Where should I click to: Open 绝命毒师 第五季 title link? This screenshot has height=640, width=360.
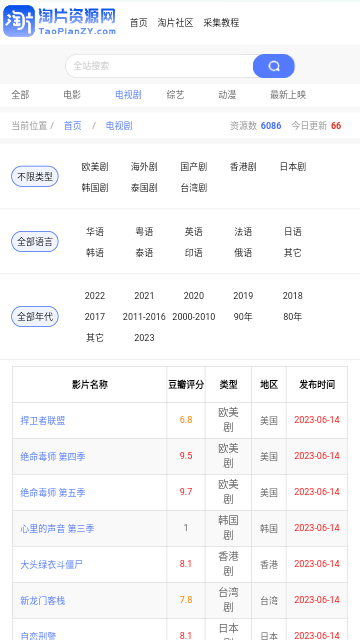point(53,493)
